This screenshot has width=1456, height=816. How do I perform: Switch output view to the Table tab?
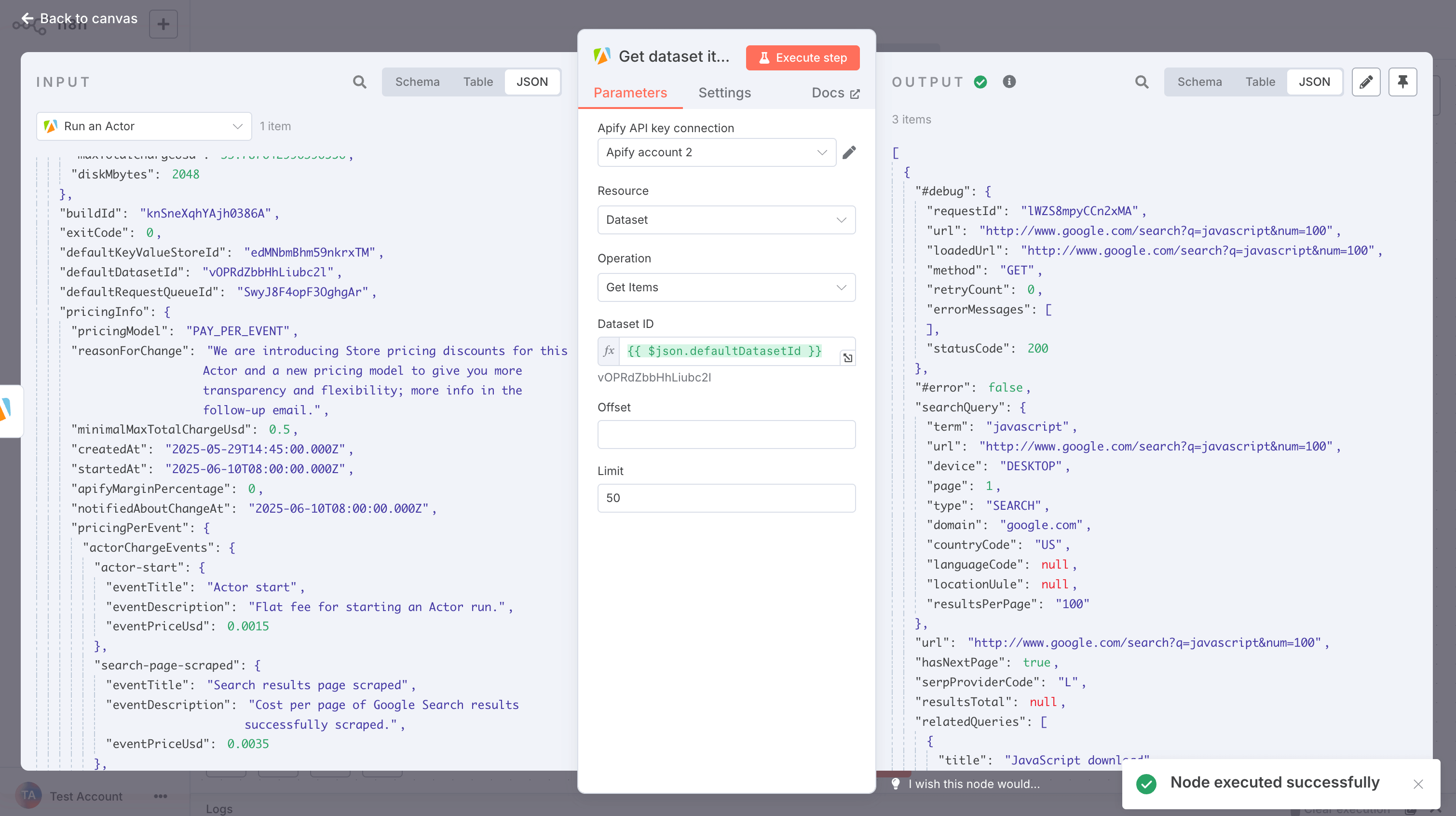click(x=1260, y=82)
